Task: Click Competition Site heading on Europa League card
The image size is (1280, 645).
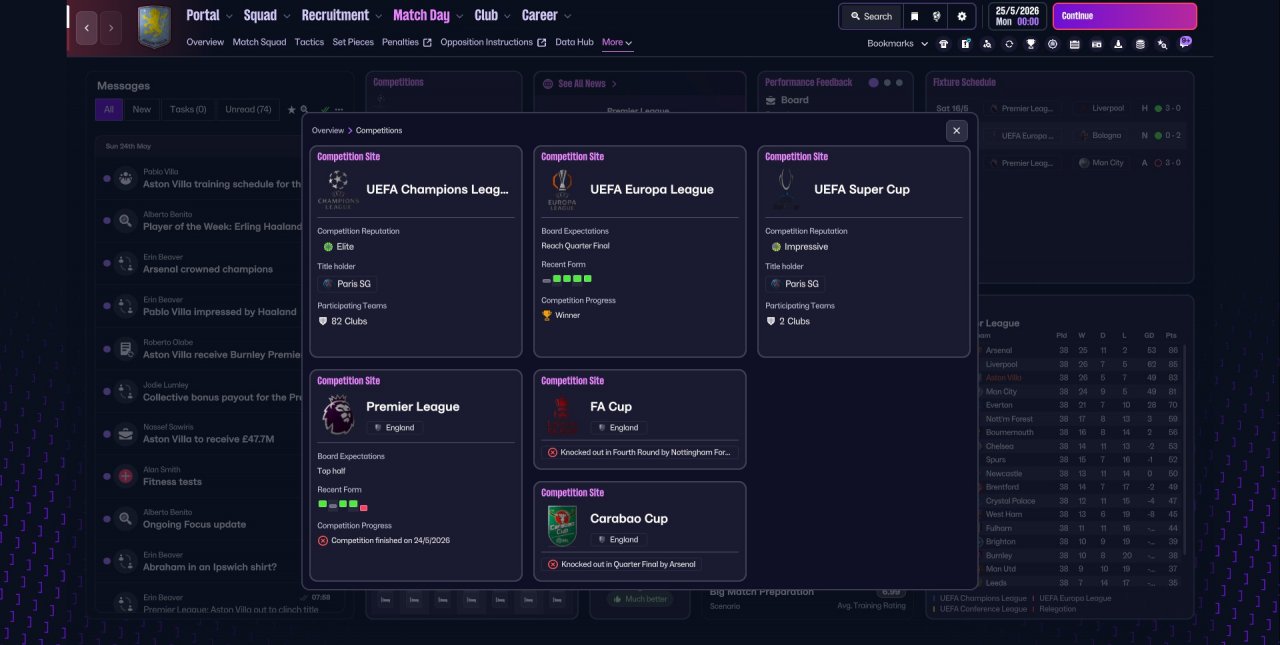Action: coord(572,157)
